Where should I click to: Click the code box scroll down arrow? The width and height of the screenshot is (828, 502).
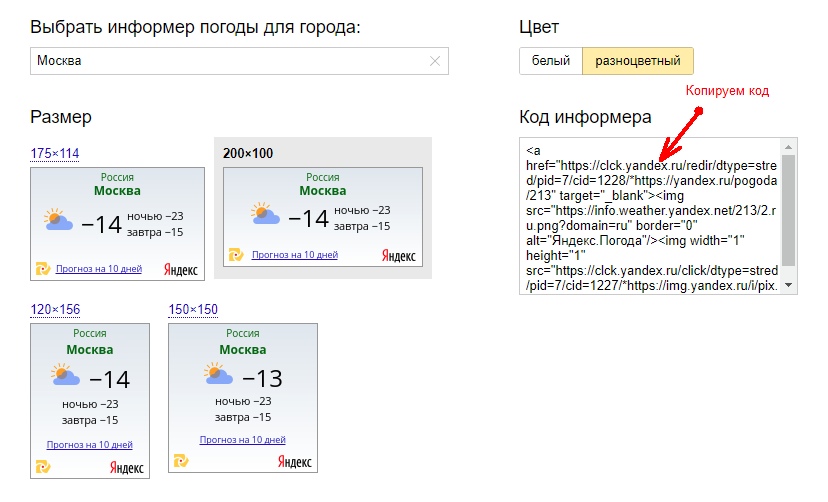click(788, 285)
